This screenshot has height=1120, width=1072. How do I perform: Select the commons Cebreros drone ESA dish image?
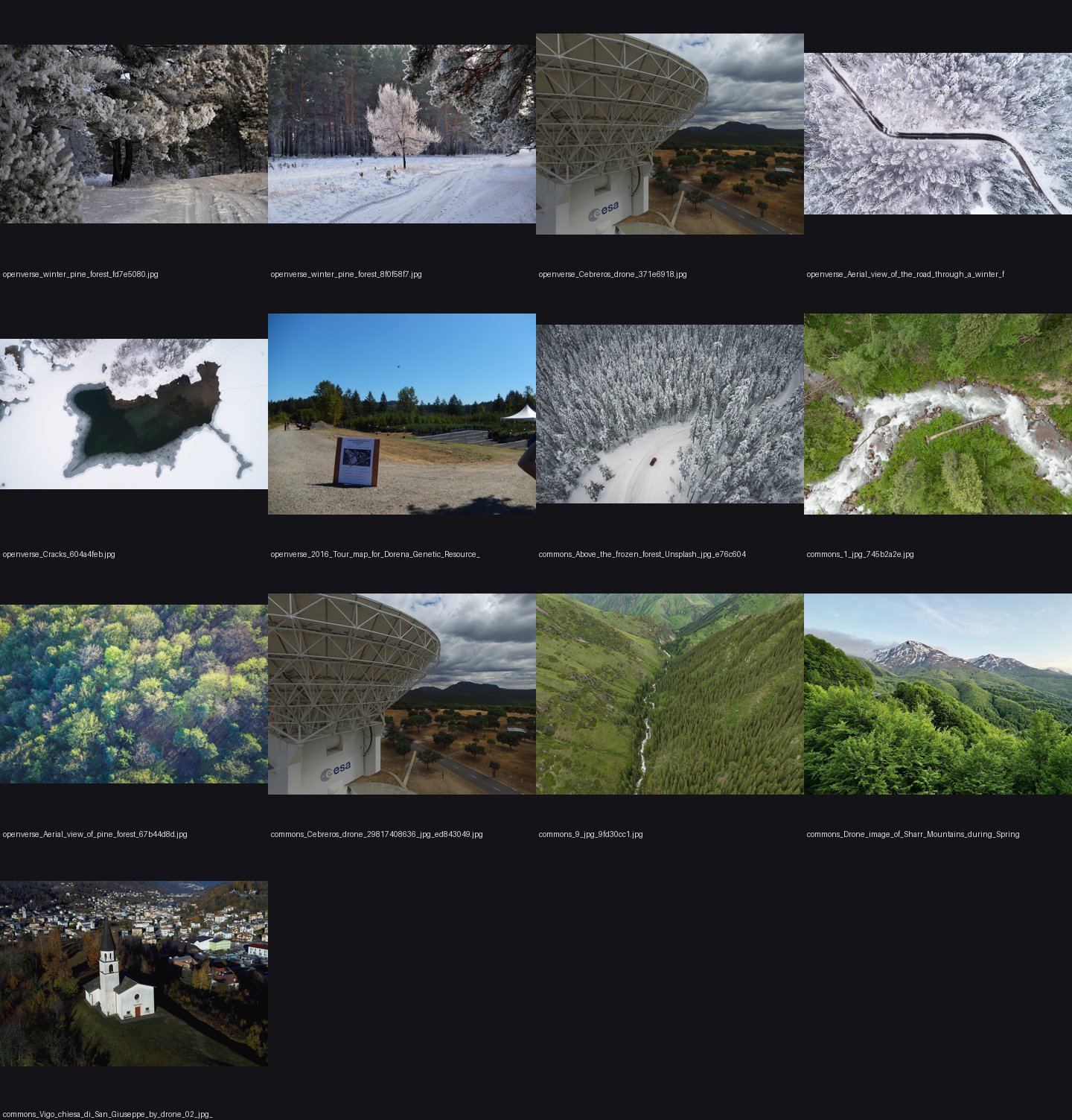402,694
